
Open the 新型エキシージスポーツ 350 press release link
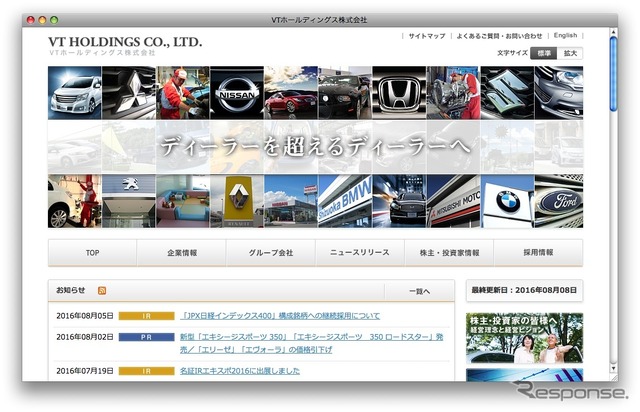311,343
